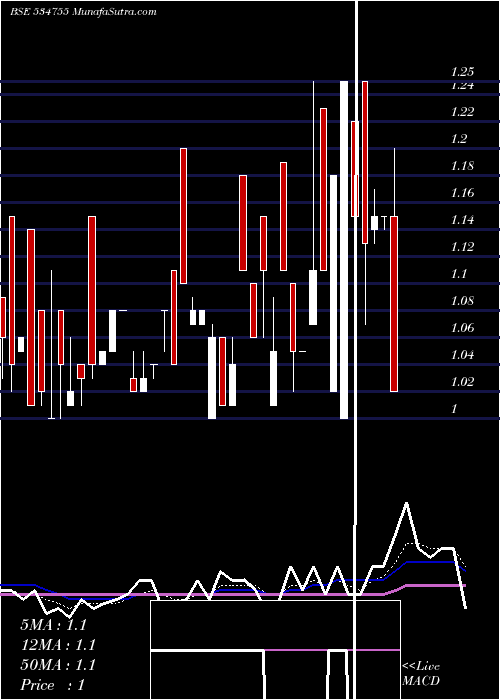500x700 pixels.
Task: Click the 1 price axis label
Action: click(454, 408)
